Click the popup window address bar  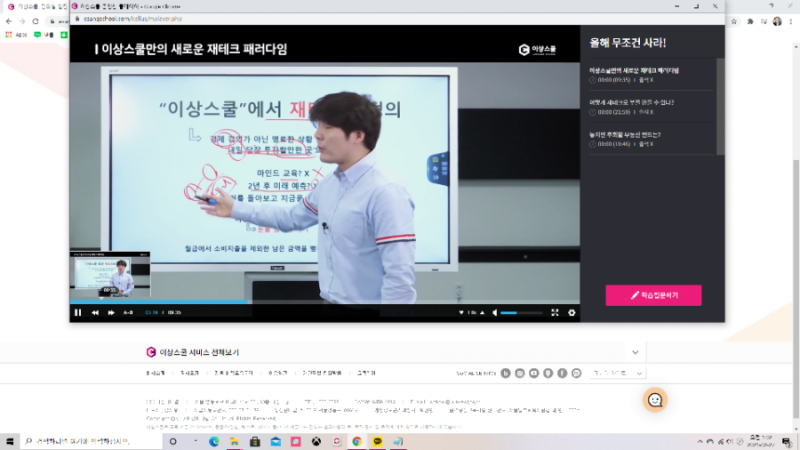(398, 19)
